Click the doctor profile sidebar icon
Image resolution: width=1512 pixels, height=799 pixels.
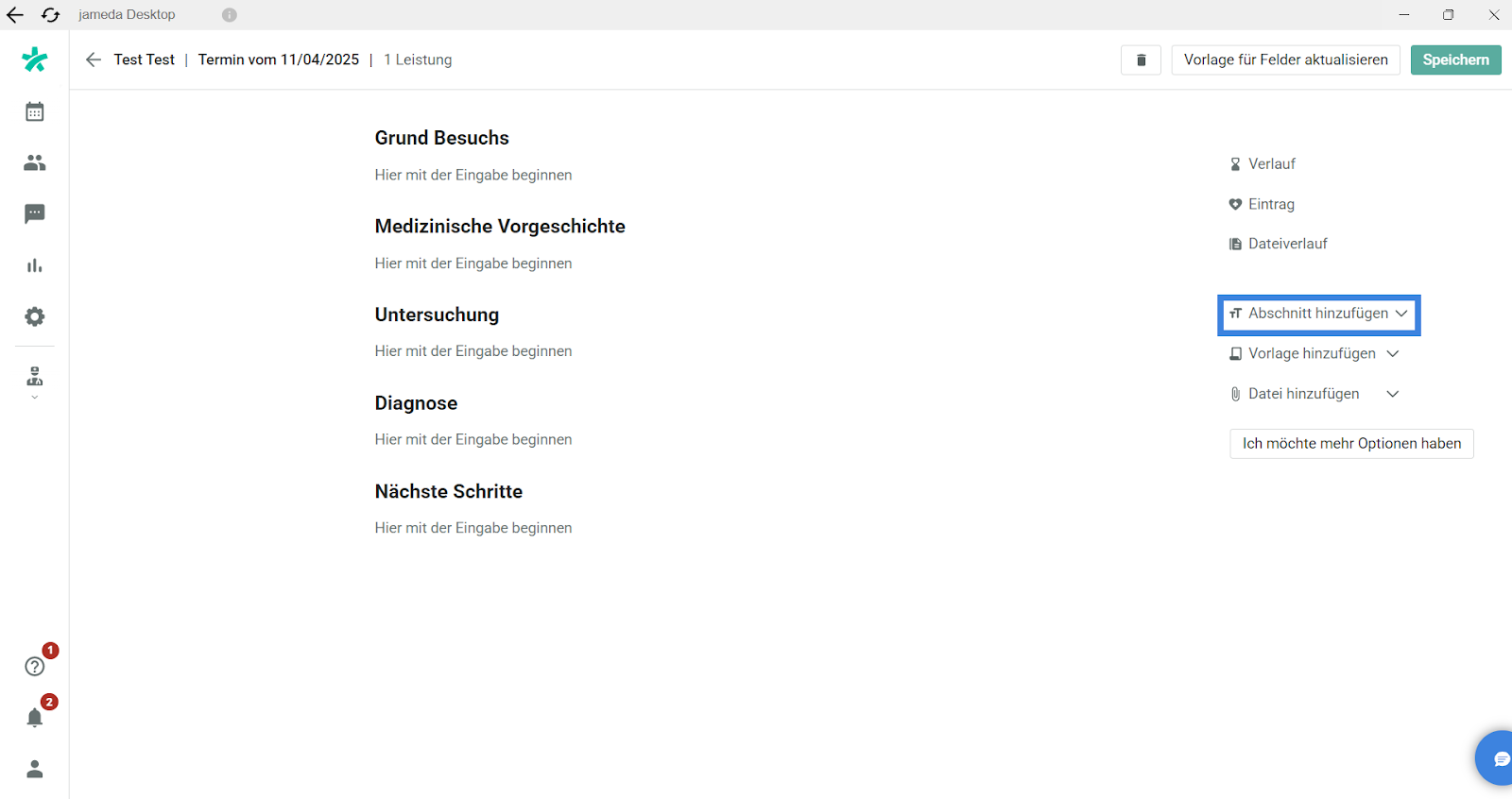(x=35, y=376)
